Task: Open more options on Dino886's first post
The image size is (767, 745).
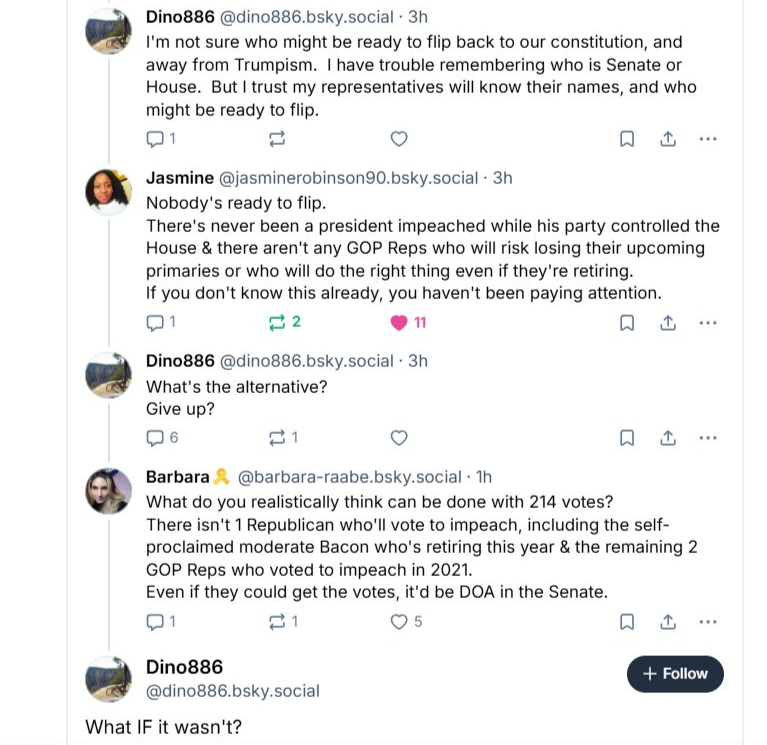Action: point(708,139)
